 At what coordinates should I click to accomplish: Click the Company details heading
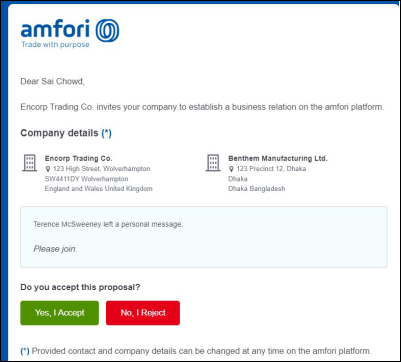pyautogui.click(x=59, y=133)
